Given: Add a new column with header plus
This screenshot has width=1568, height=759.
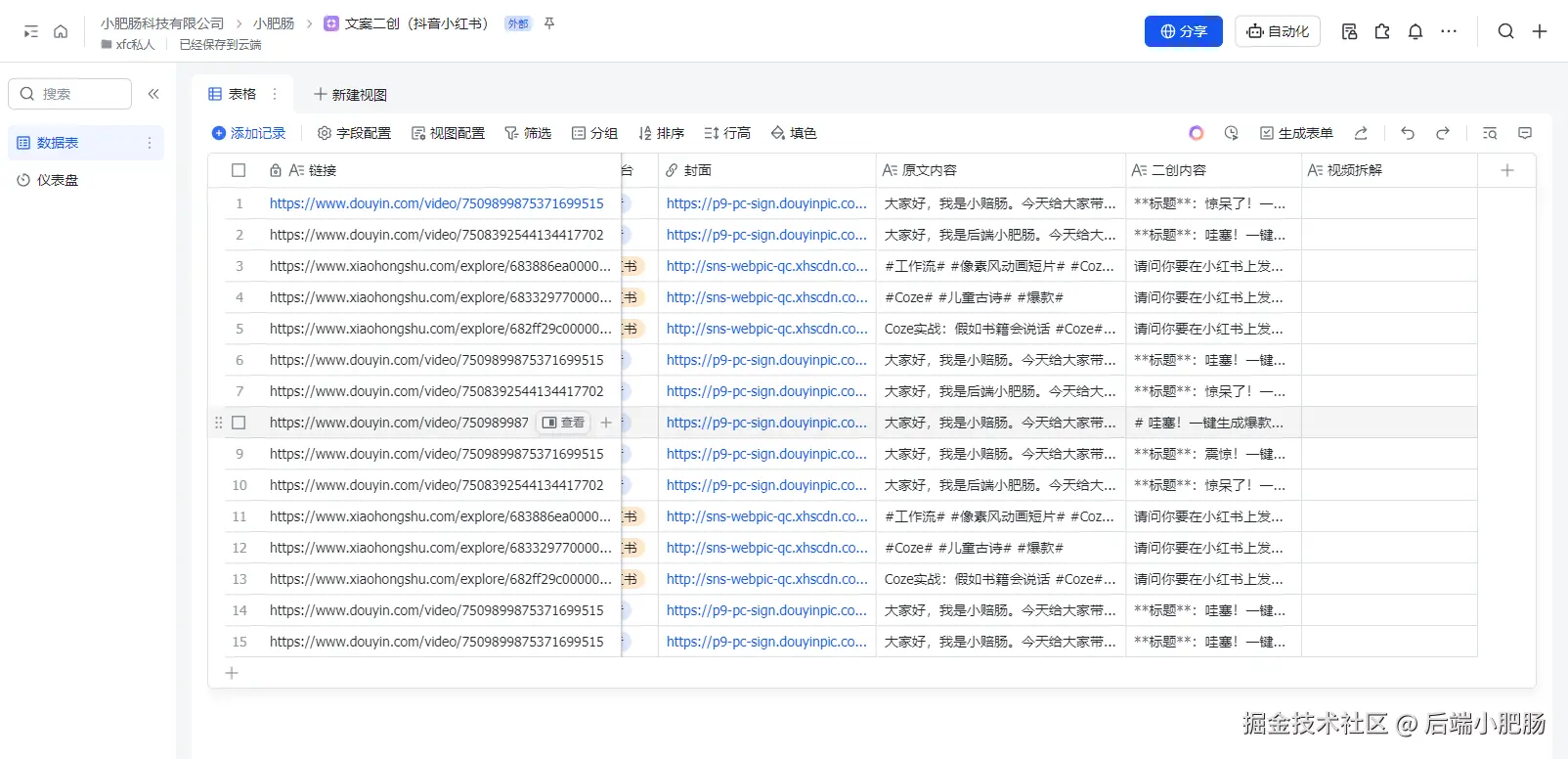Looking at the screenshot, I should (1507, 170).
